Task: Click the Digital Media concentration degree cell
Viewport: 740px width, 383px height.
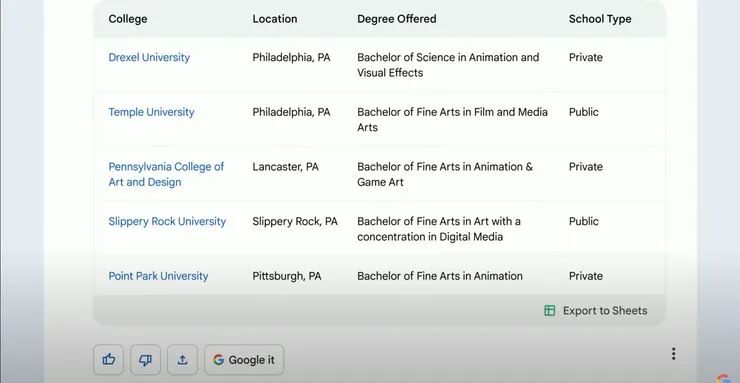Action: pyautogui.click(x=439, y=229)
